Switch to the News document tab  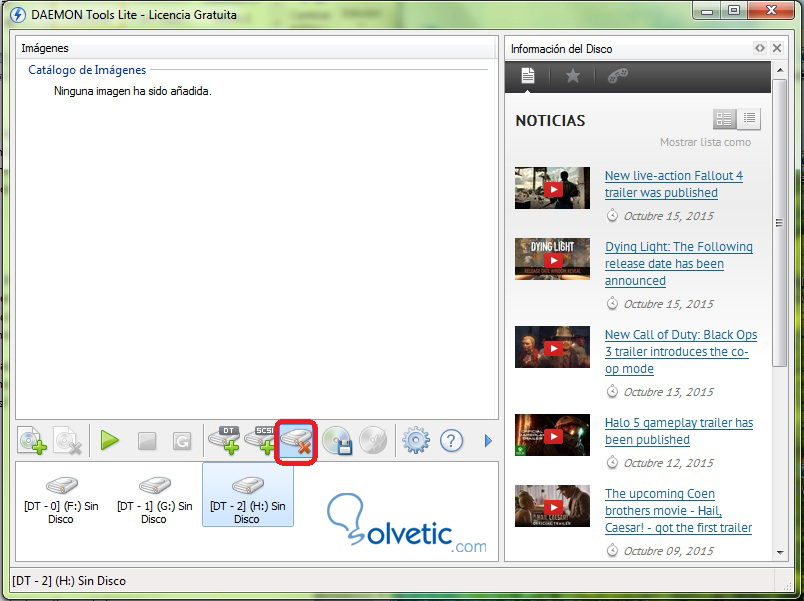pos(528,76)
